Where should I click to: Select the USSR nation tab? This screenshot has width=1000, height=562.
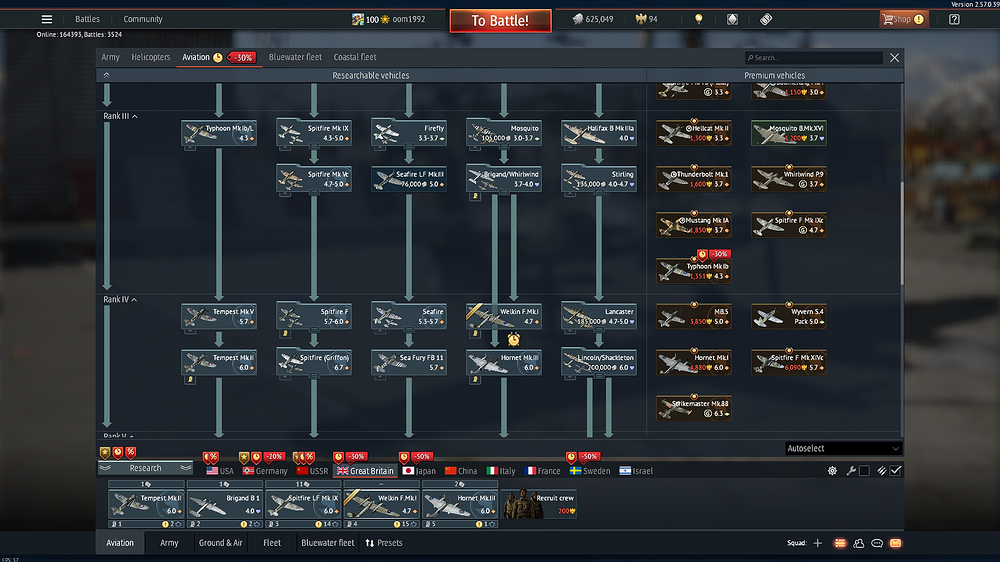(x=312, y=471)
